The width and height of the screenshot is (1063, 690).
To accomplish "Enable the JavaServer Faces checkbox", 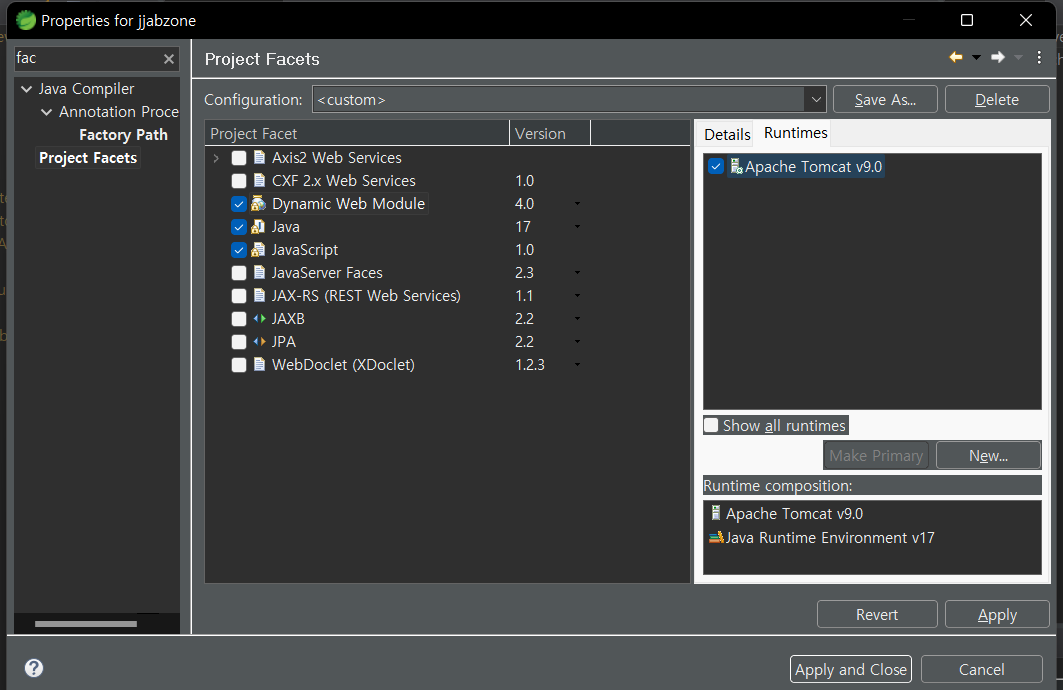I will pos(239,273).
